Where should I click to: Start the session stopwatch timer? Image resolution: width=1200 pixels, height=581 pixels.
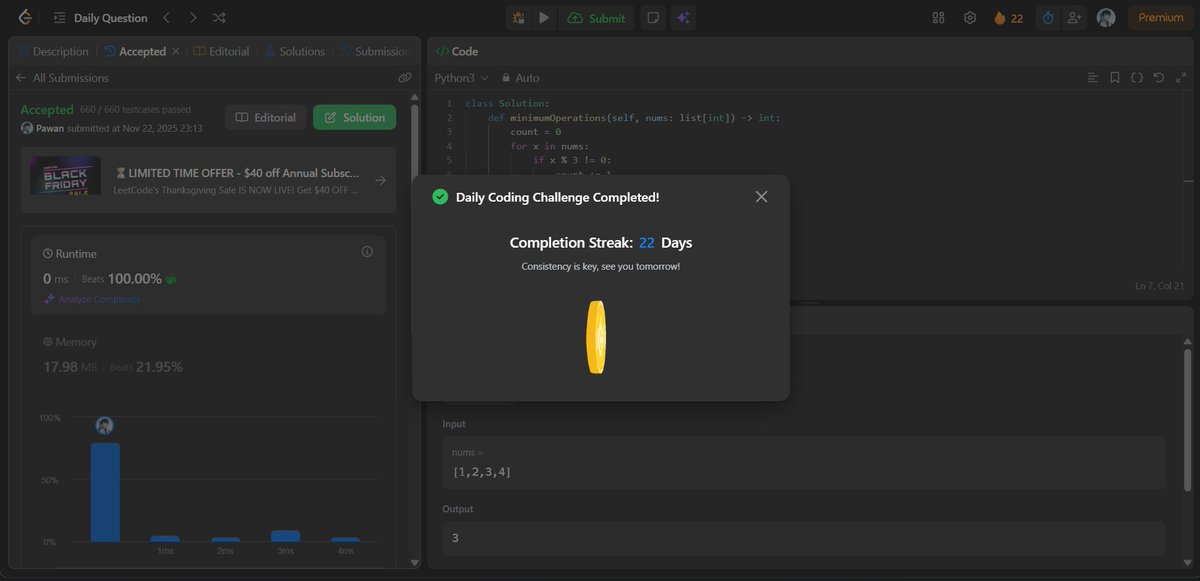point(1046,17)
